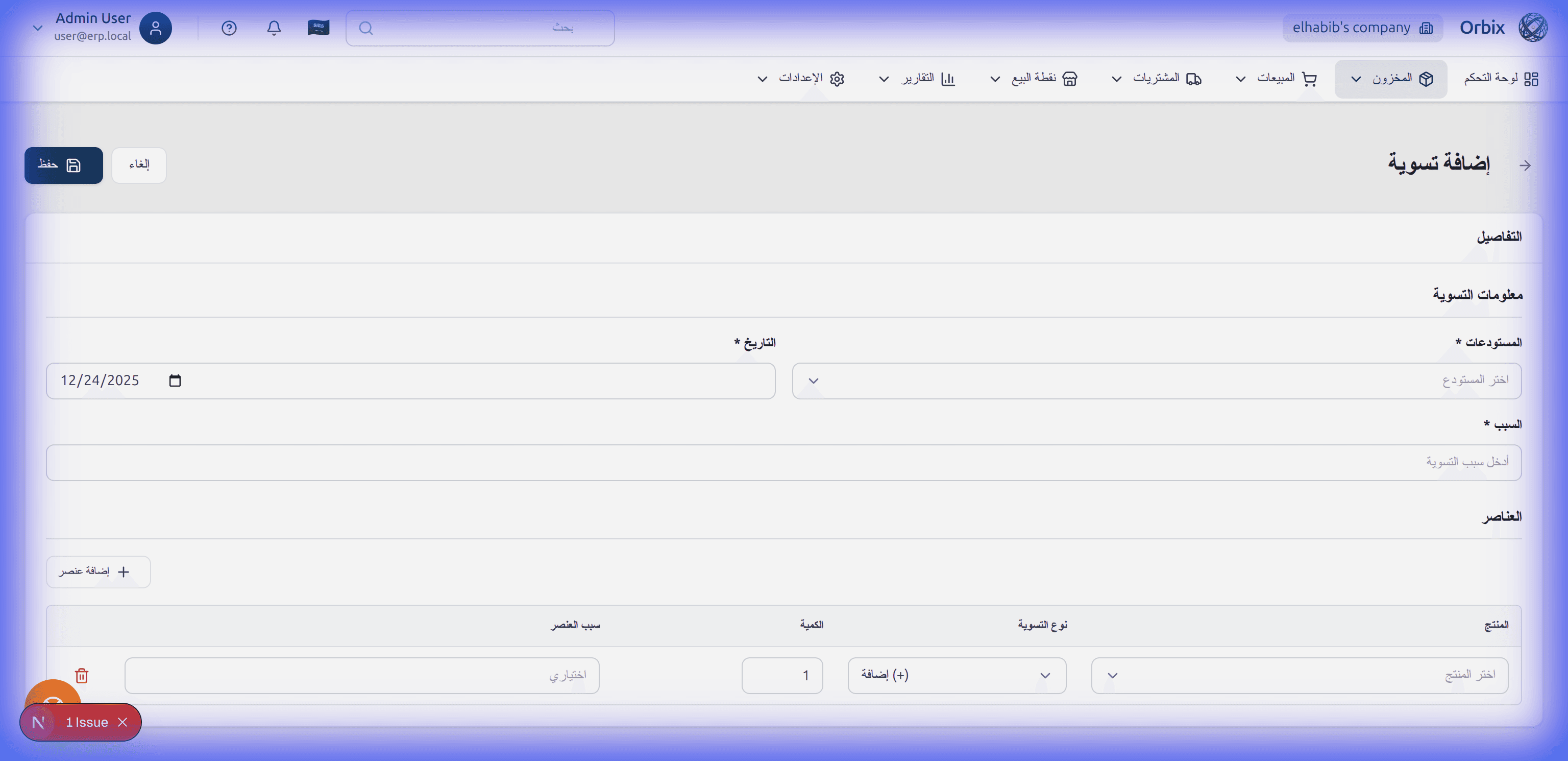Open the help question mark icon
Viewport: 1568px width, 761px height.
(x=229, y=28)
